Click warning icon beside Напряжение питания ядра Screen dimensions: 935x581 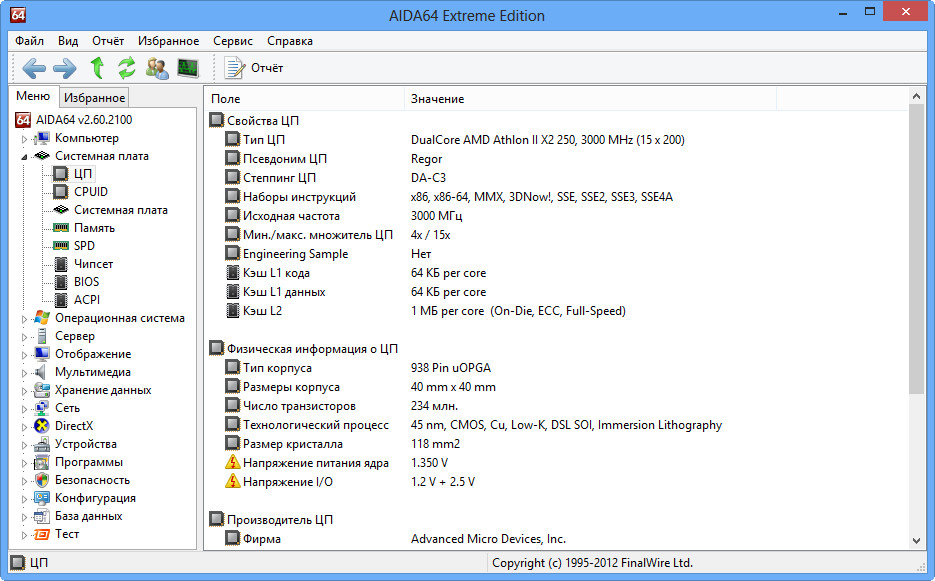(232, 462)
